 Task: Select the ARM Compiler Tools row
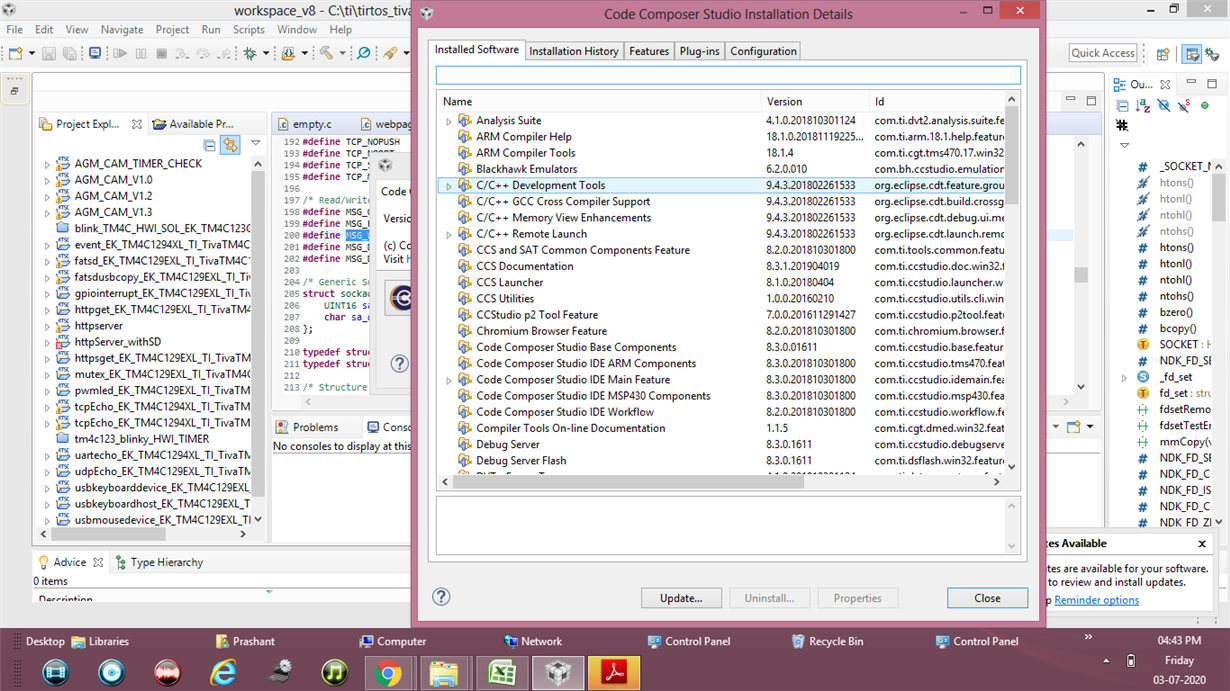point(722,153)
